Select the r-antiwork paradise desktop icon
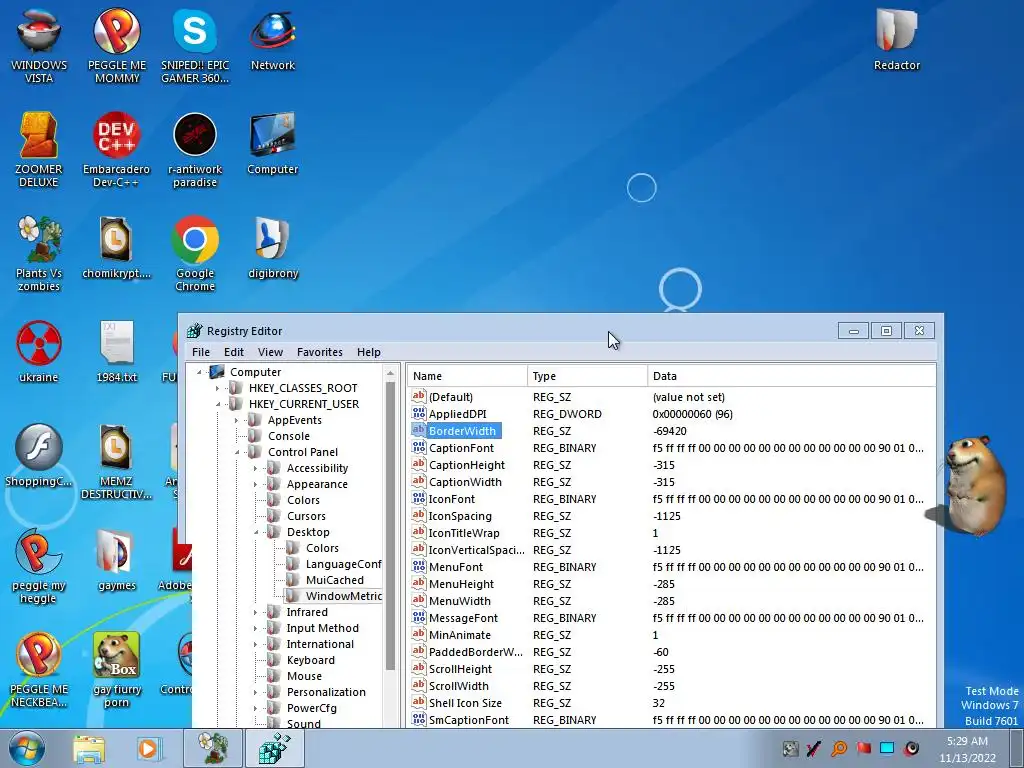 tap(195, 150)
